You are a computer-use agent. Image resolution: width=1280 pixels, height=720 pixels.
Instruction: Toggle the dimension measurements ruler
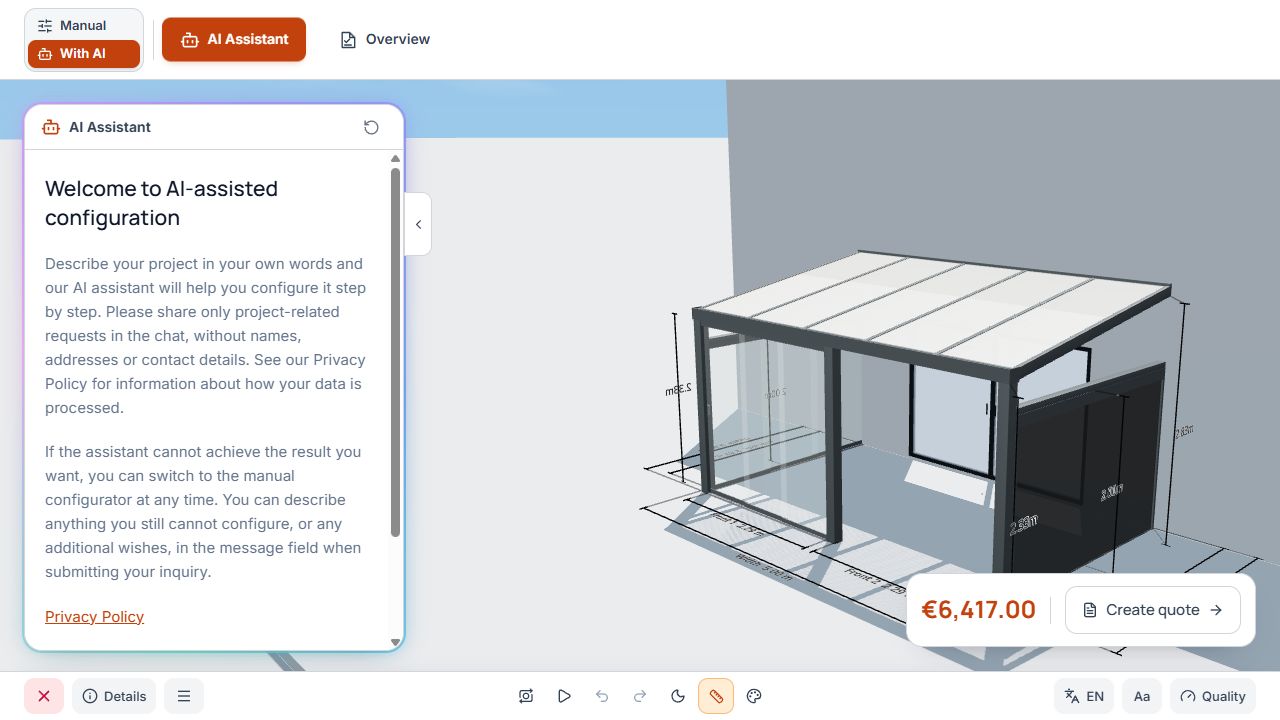[x=716, y=696]
